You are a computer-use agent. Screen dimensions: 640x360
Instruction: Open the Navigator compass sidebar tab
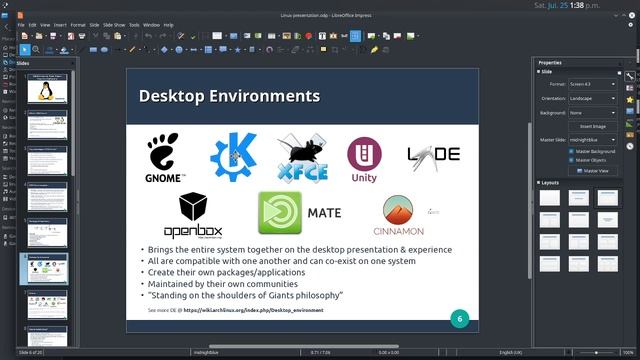coord(630,146)
